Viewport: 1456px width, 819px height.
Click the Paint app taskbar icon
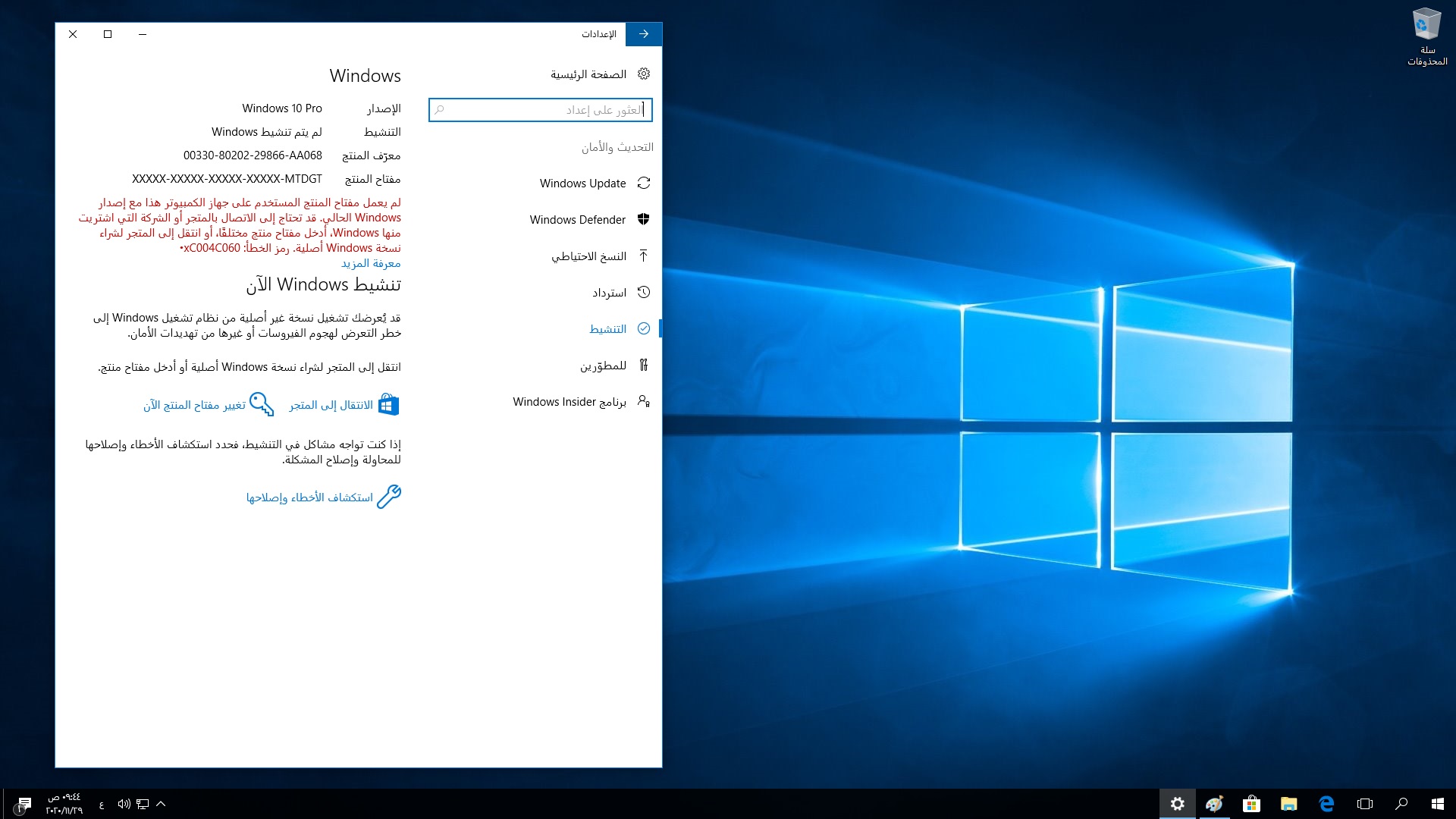(x=1215, y=804)
